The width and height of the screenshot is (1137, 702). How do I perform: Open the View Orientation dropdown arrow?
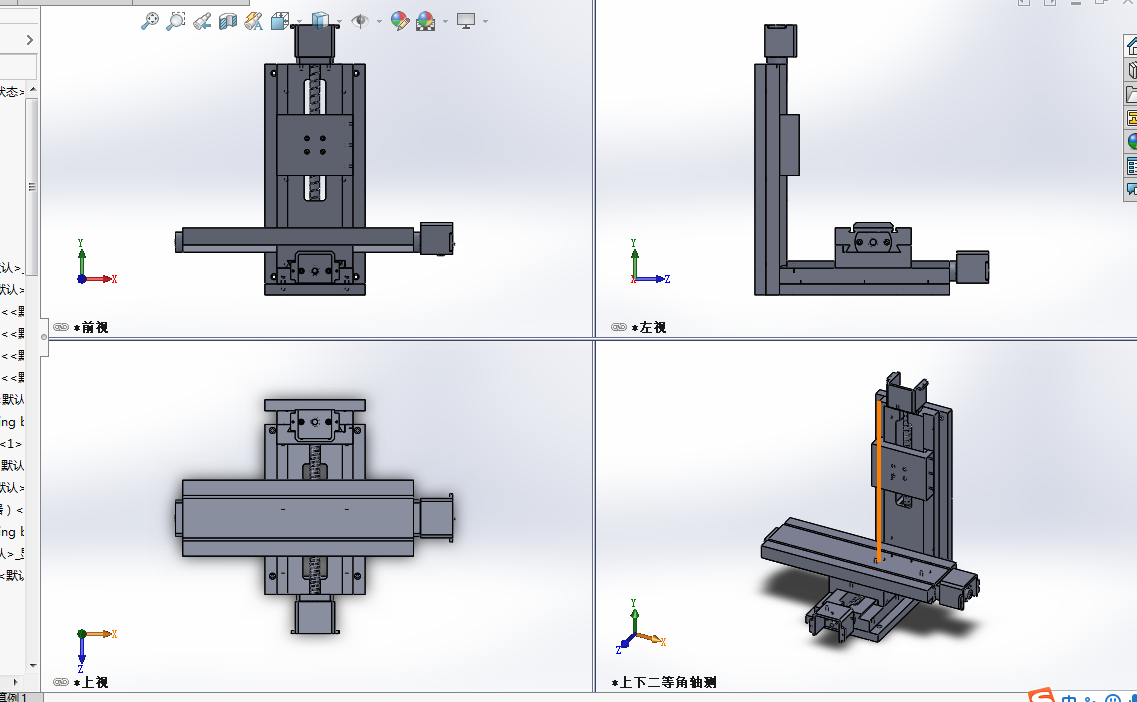click(299, 22)
